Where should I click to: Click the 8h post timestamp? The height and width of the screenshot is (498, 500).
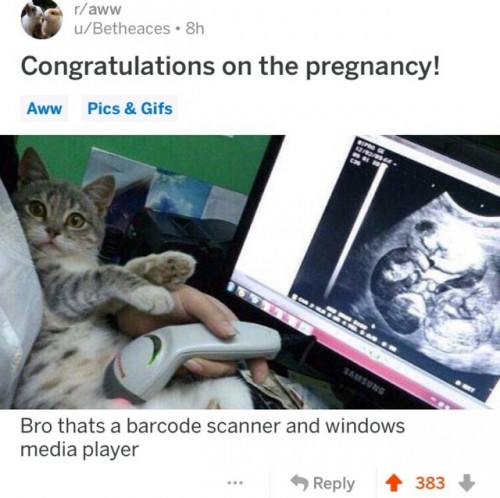pyautogui.click(x=195, y=28)
